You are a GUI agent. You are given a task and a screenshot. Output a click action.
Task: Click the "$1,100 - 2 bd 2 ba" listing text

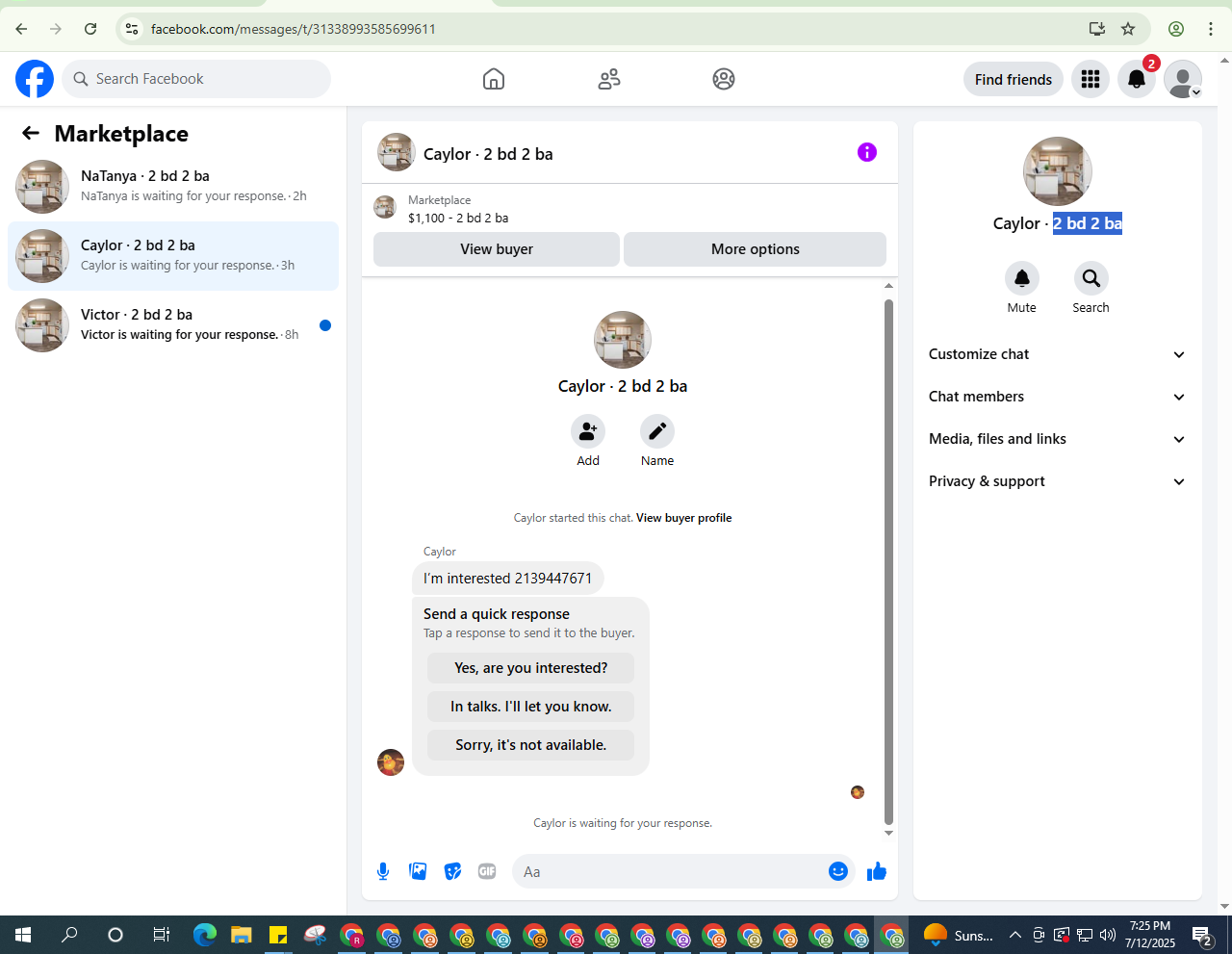(458, 219)
